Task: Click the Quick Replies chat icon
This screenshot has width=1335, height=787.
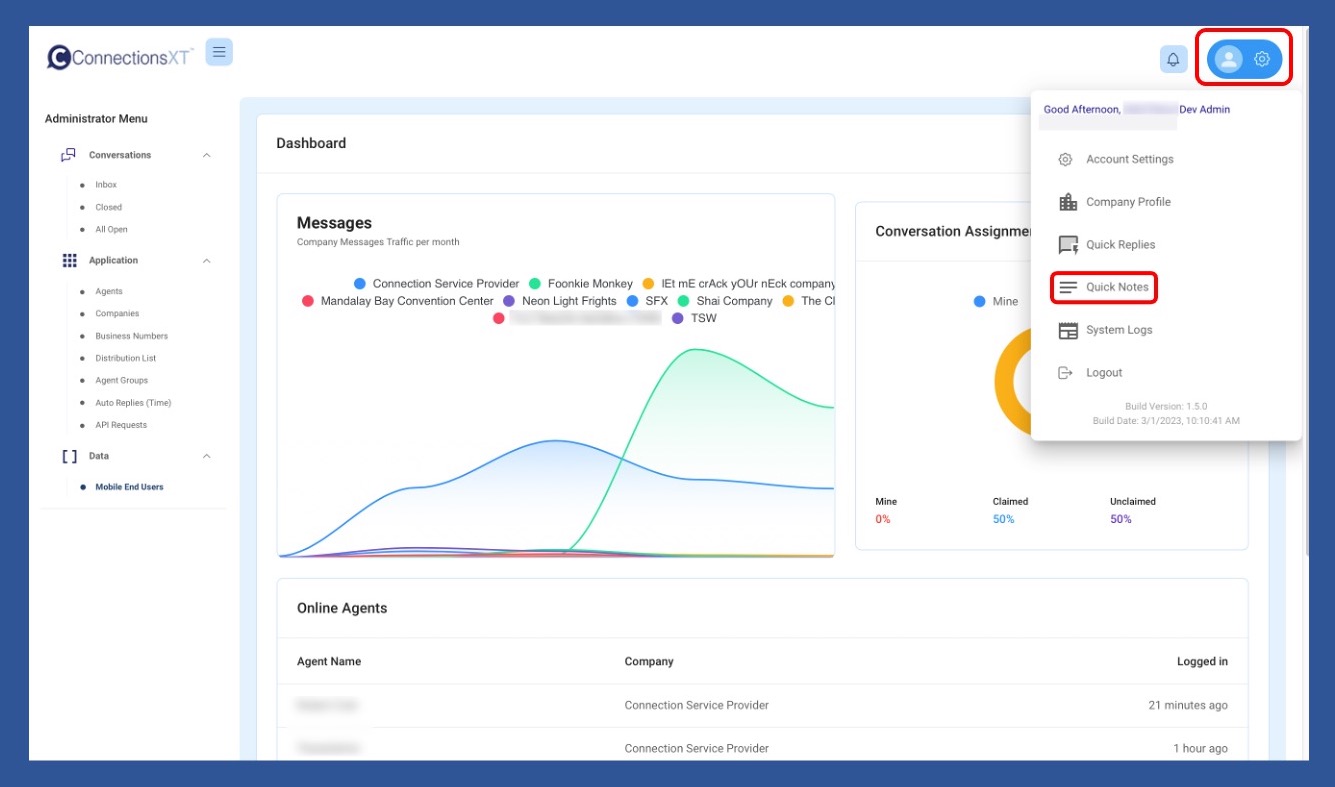Action: (x=1068, y=245)
